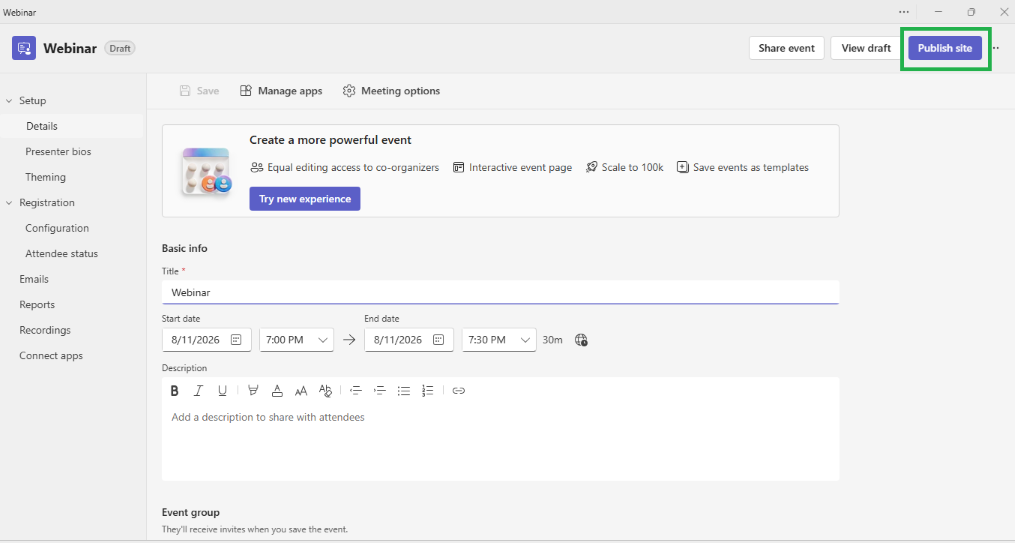This screenshot has width=1024, height=543.
Task: Click the start date 8/11/2026 field
Action: coord(206,340)
